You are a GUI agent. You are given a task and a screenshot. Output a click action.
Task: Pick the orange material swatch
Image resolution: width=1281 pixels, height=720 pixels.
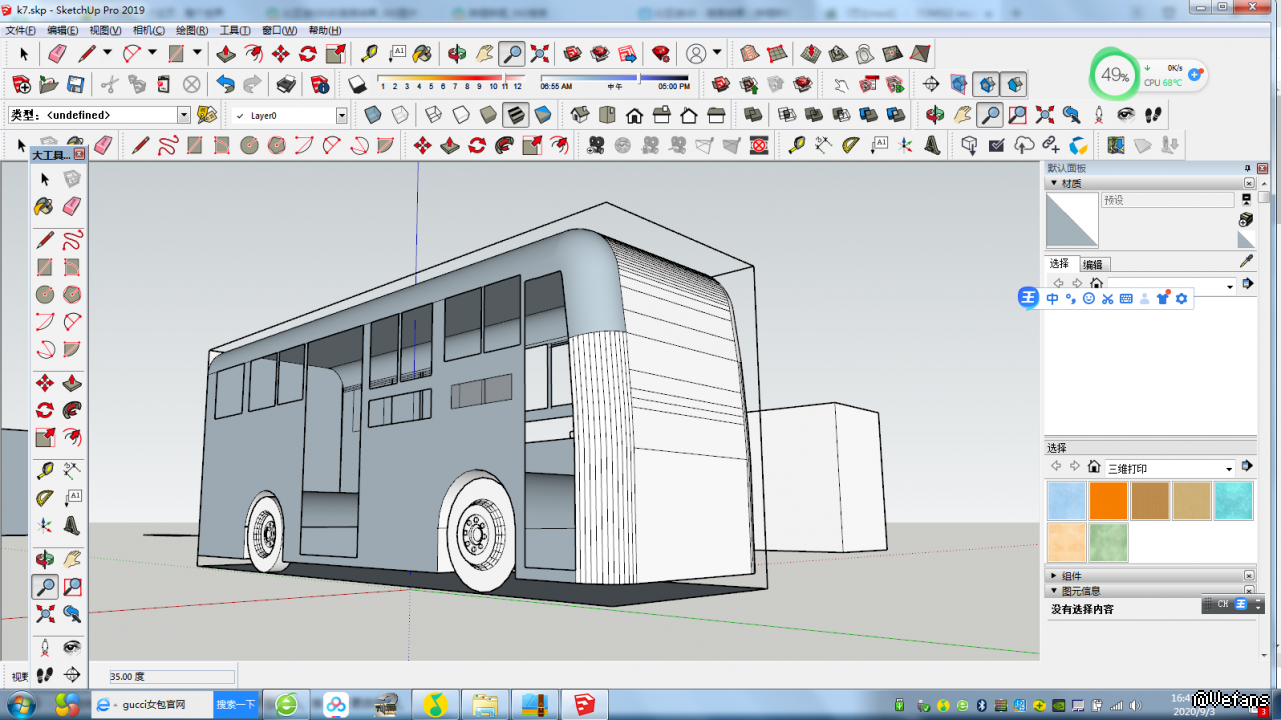click(1108, 501)
